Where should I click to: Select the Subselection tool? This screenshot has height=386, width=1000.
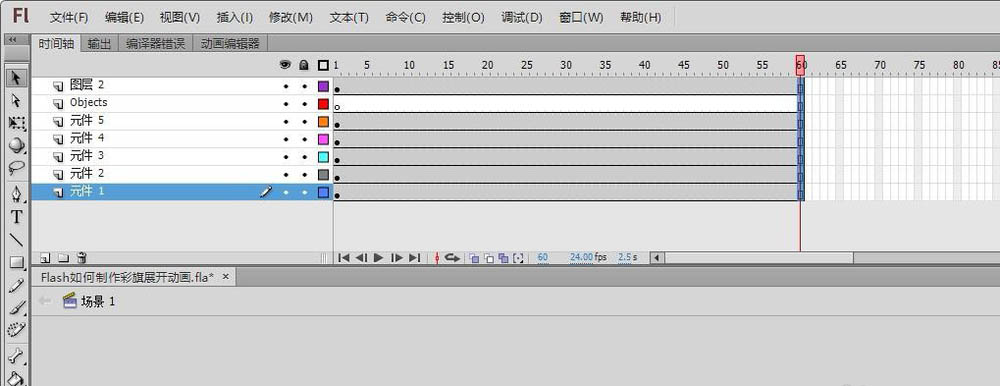[16, 101]
